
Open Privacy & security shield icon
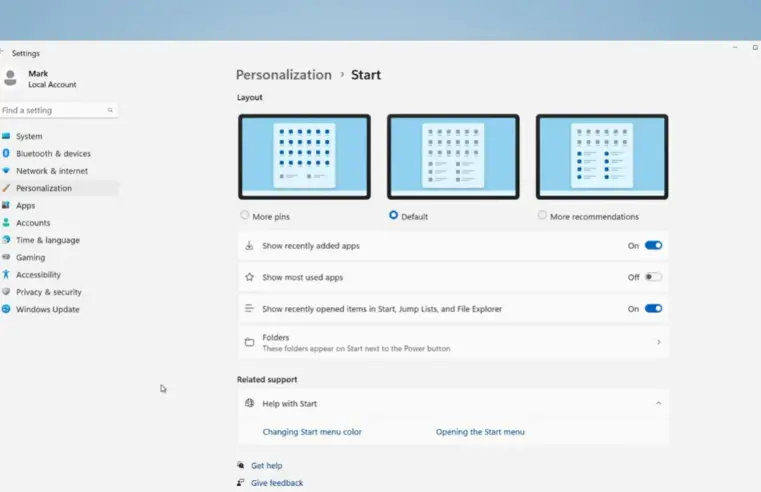pyautogui.click(x=6, y=292)
